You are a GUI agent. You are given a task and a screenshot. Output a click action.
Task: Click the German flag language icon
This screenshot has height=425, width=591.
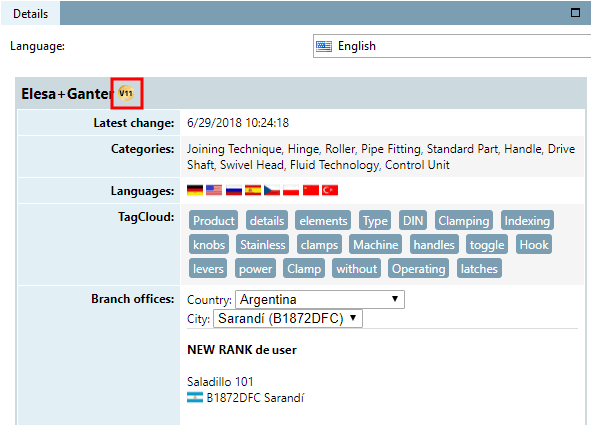(x=195, y=190)
